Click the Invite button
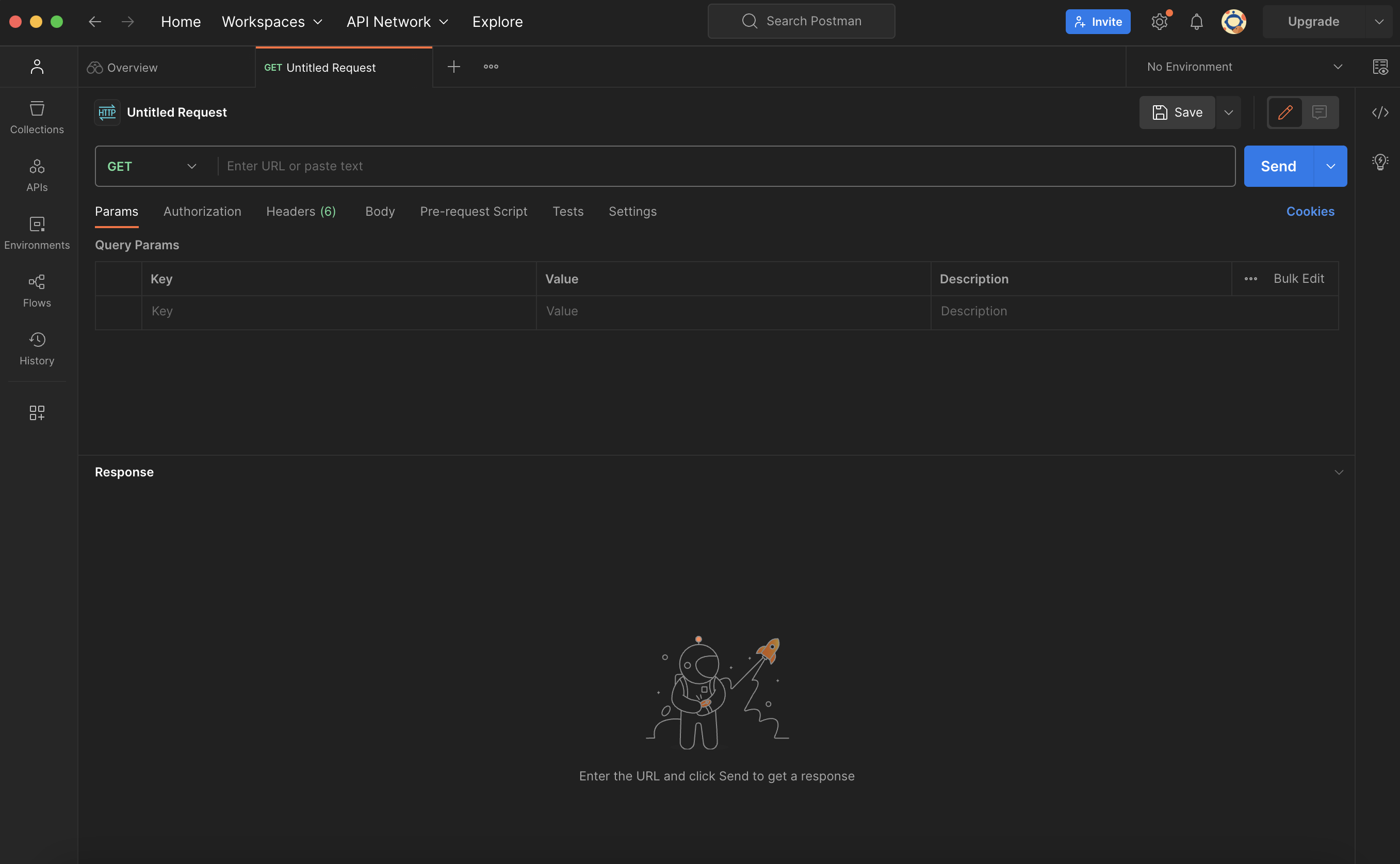Image resolution: width=1400 pixels, height=864 pixels. 1097,22
